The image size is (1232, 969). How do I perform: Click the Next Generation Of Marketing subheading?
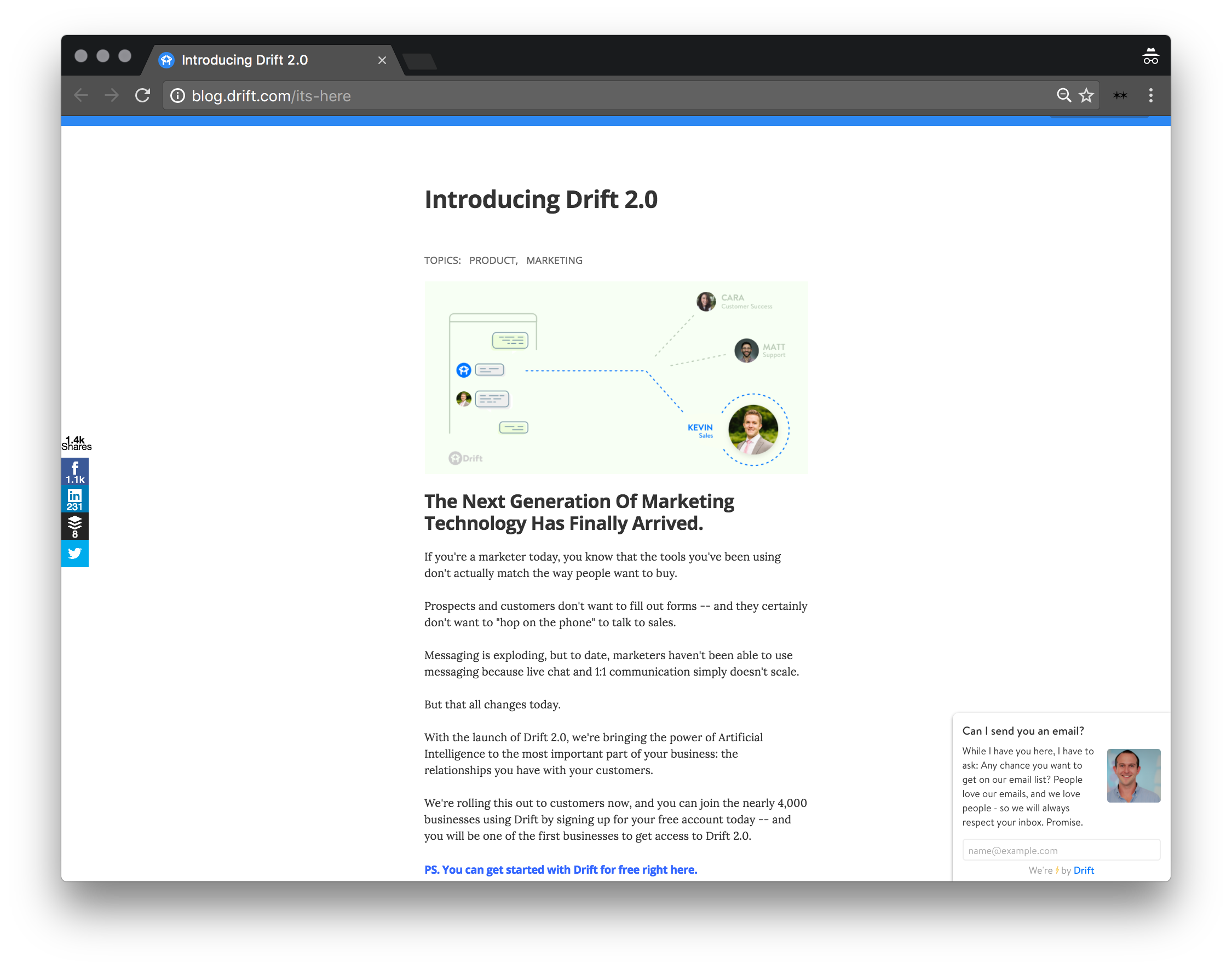point(579,512)
